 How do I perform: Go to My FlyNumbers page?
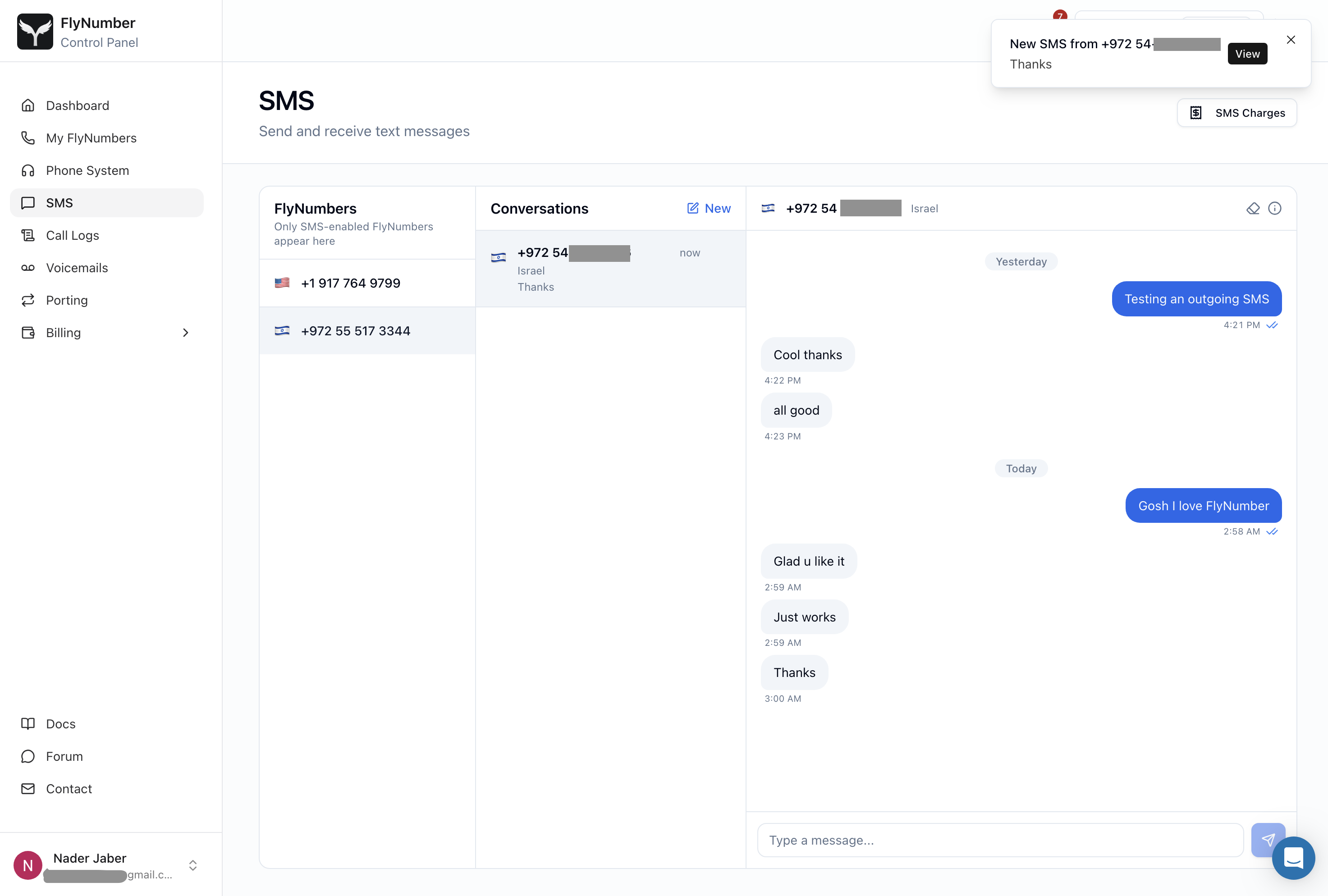(106, 138)
